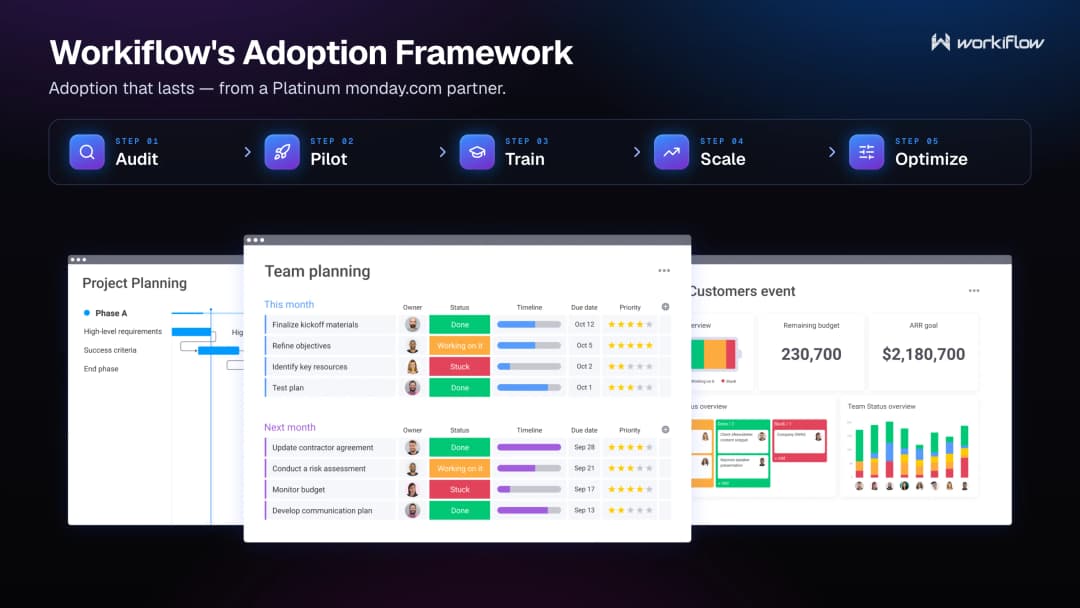Click chevron between Train and Scale
Image resolution: width=1080 pixels, height=608 pixels.
point(637,151)
